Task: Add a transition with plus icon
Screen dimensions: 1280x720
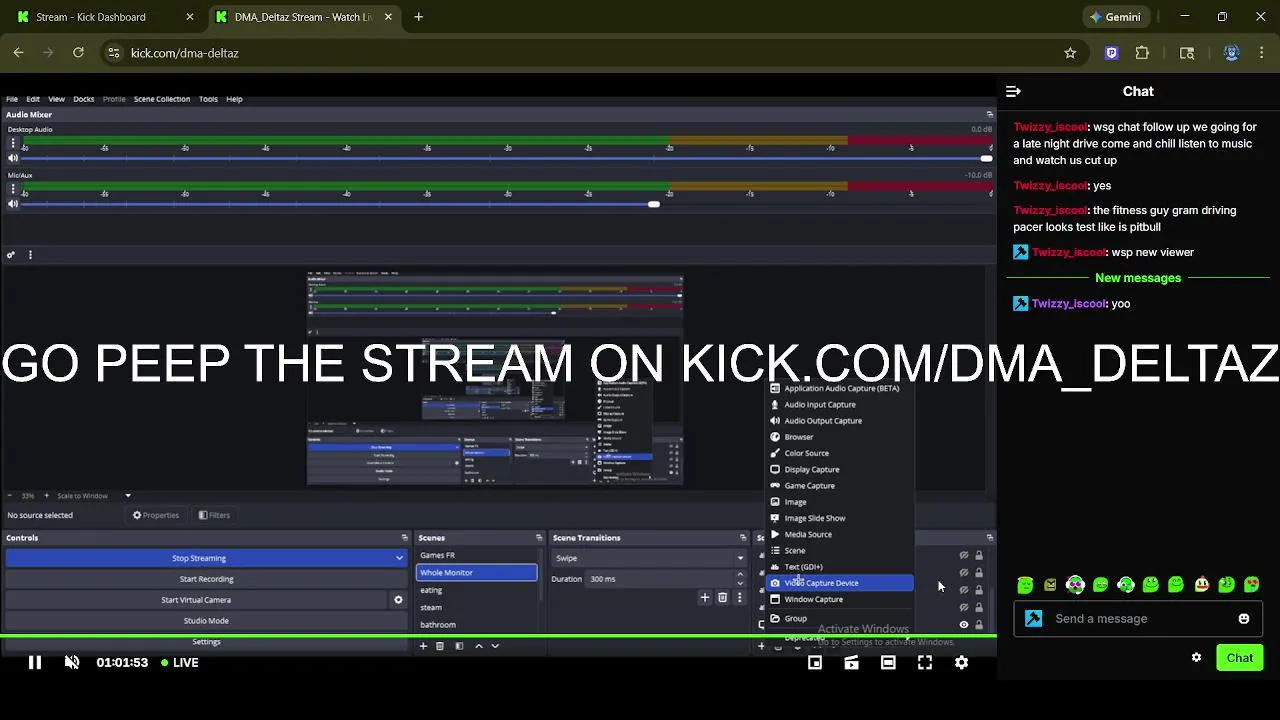Action: (704, 598)
